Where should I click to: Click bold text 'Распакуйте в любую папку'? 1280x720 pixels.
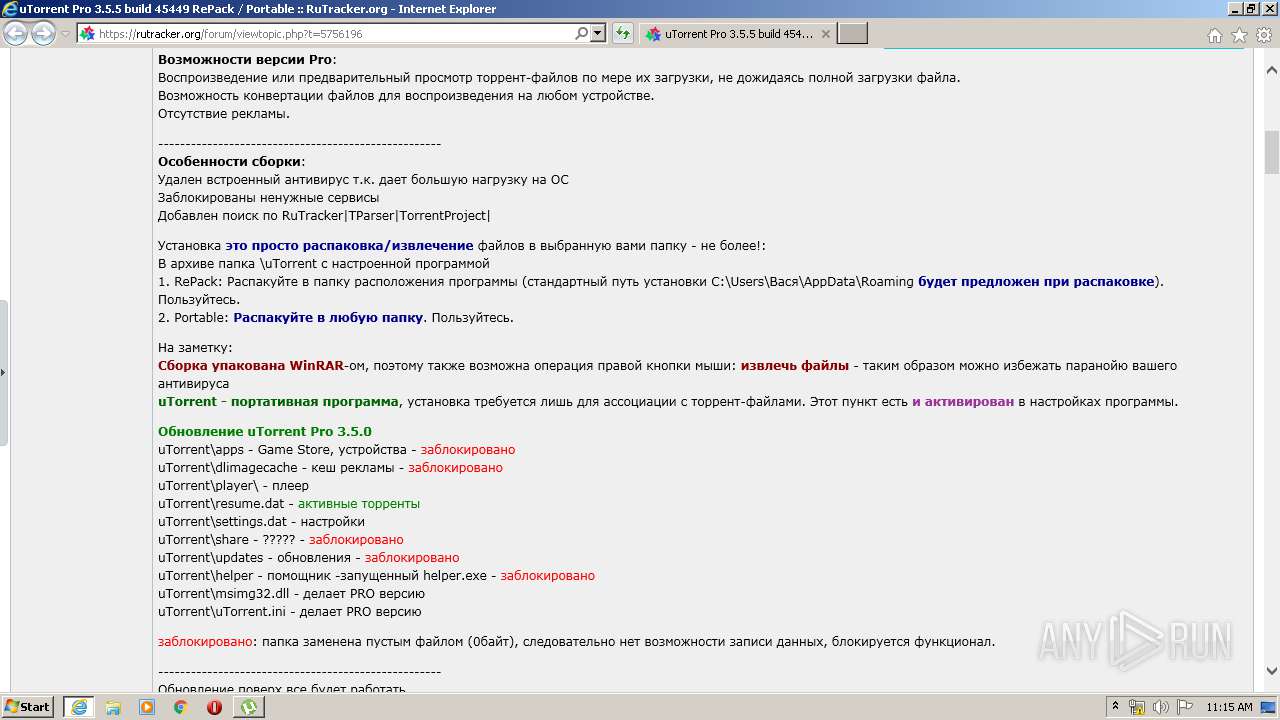(329, 318)
